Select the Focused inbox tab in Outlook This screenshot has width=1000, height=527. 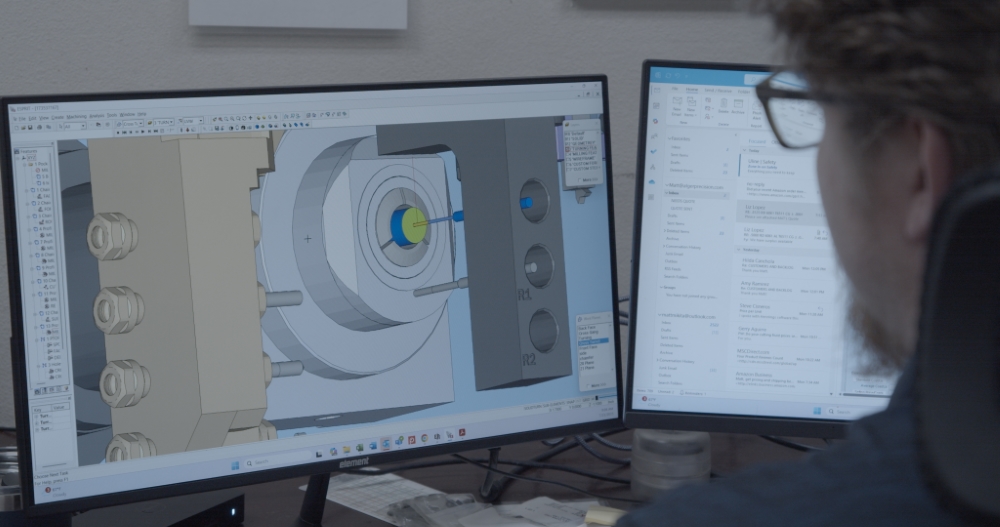point(757,142)
